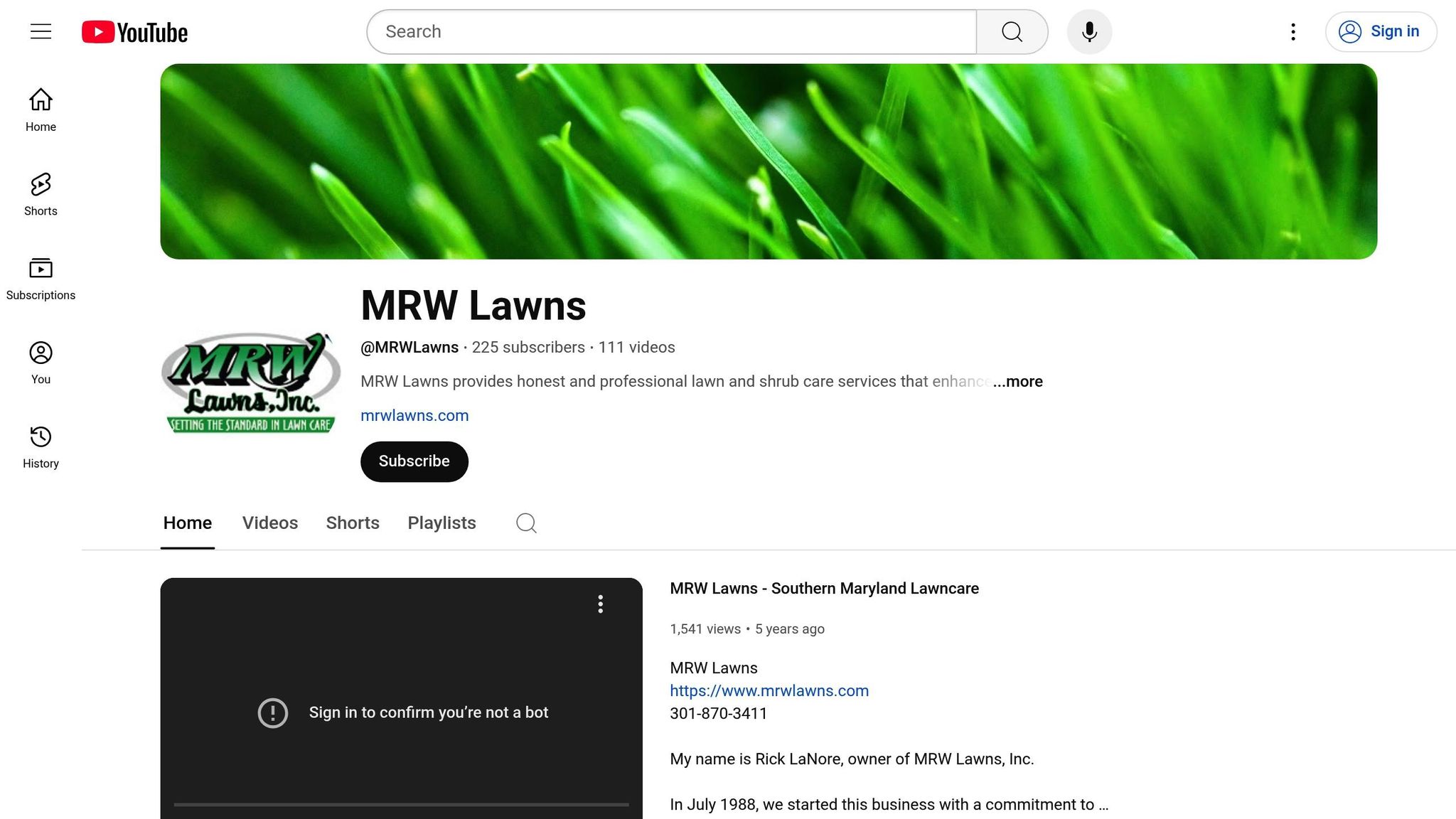Open Shorts from the sidebar

tap(41, 195)
